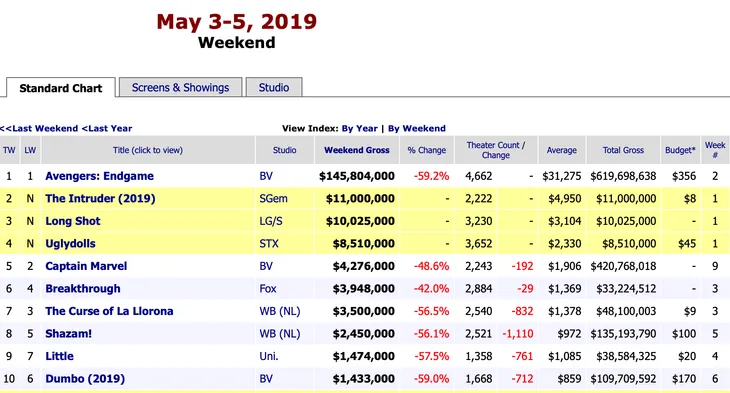Select -48.6% change for Captain Marvel
Viewport: 730px width, 393px height.
[432, 266]
